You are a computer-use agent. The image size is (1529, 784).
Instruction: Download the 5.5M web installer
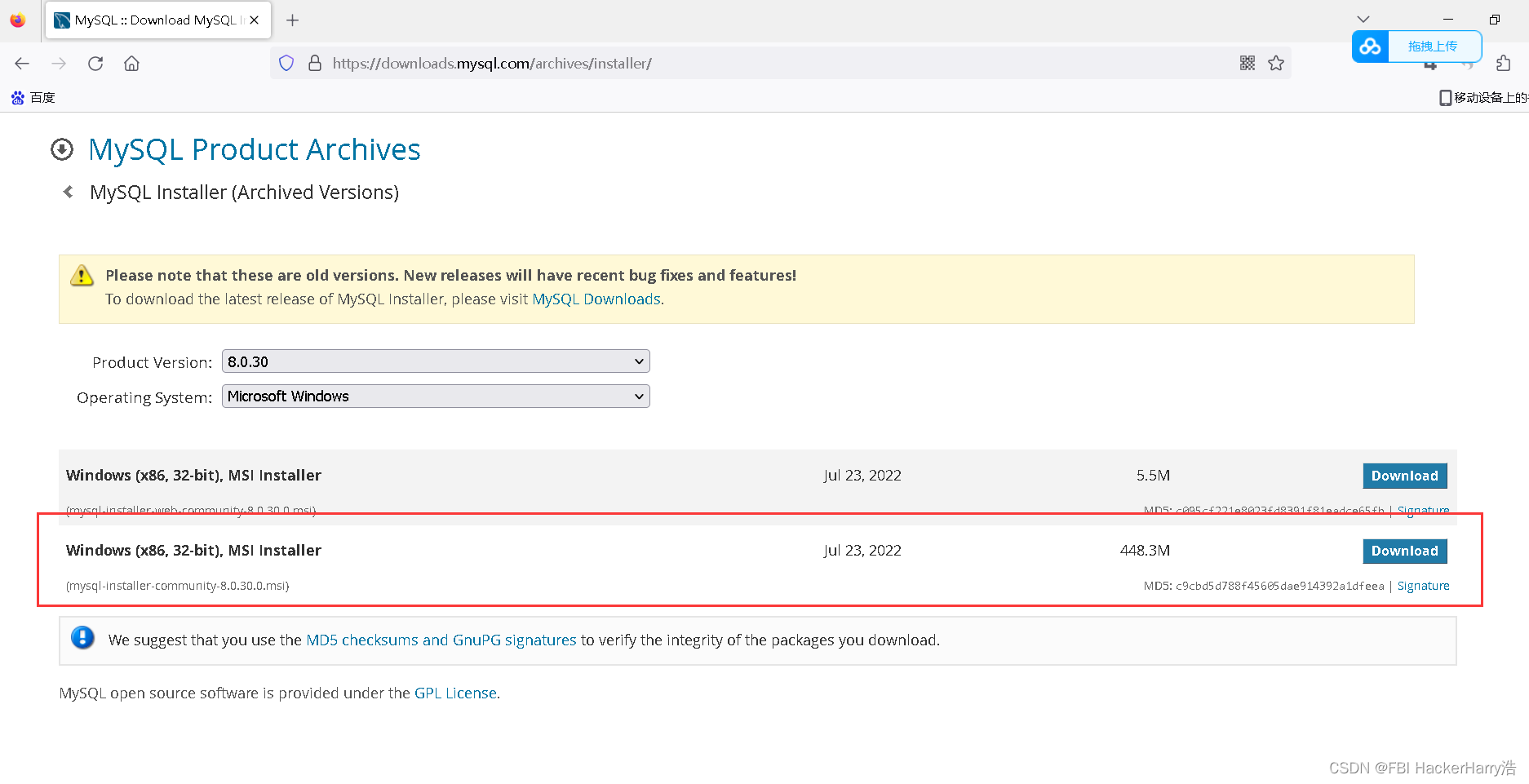(x=1405, y=476)
